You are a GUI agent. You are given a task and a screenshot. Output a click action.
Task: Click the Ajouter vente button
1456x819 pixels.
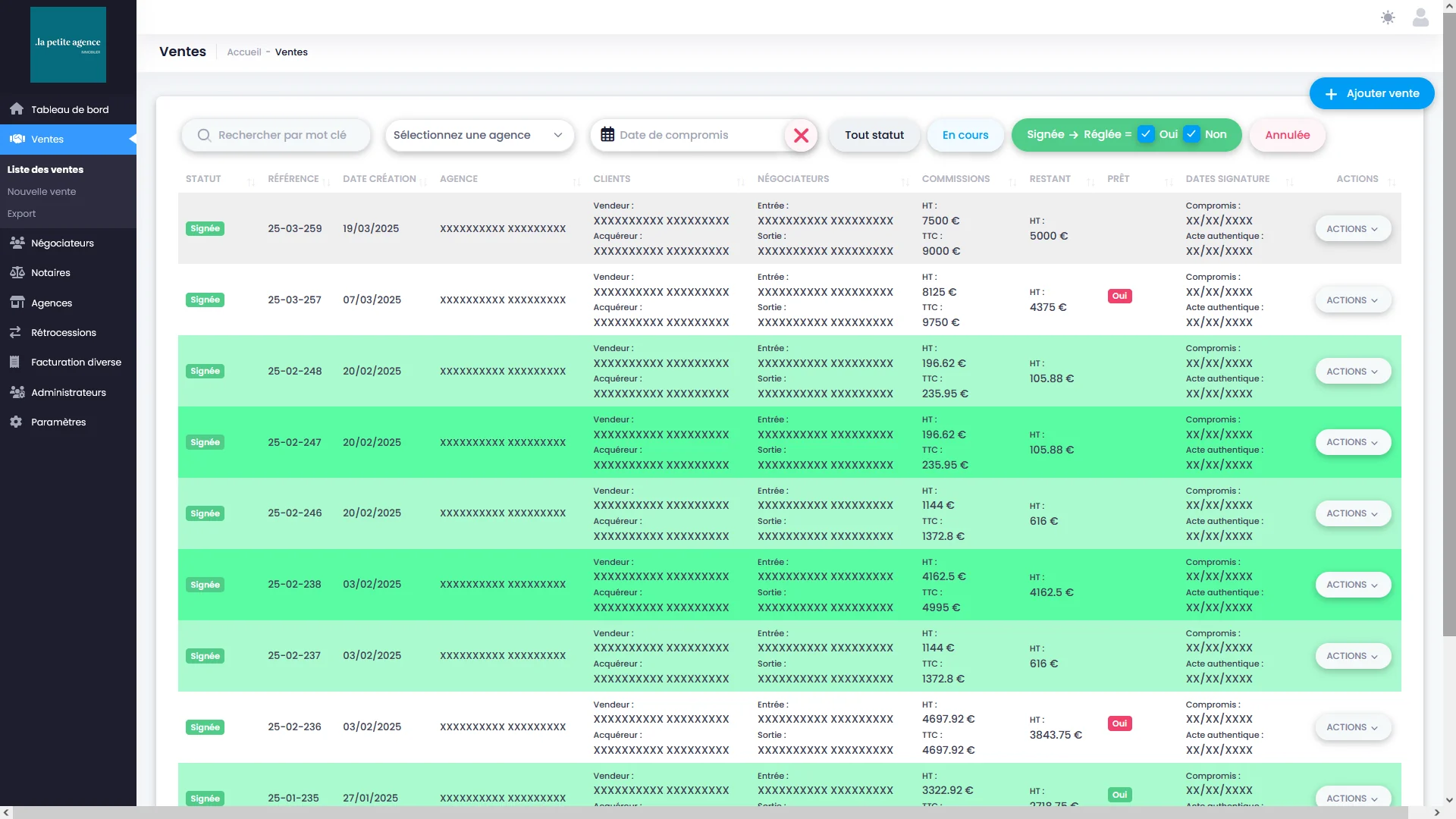pos(1372,93)
